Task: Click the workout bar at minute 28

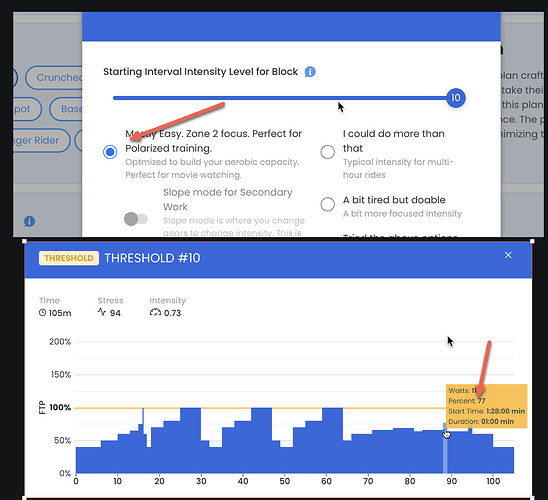Action: [191, 440]
